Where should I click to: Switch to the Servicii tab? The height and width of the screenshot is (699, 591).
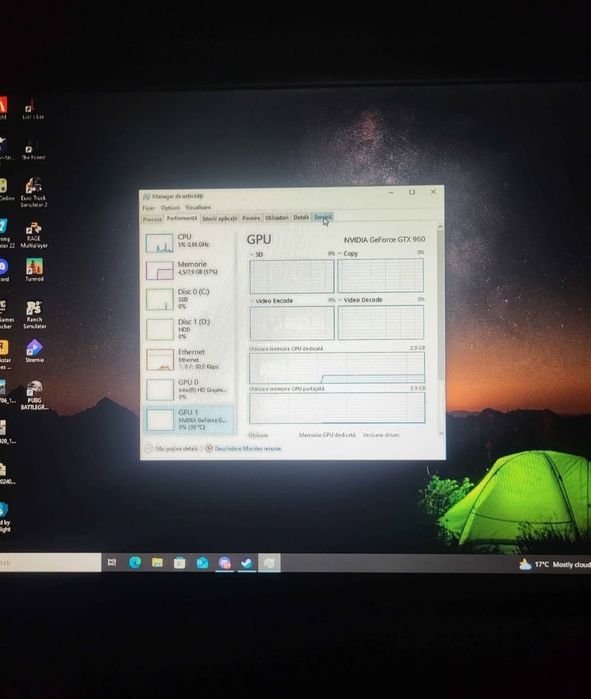(323, 217)
